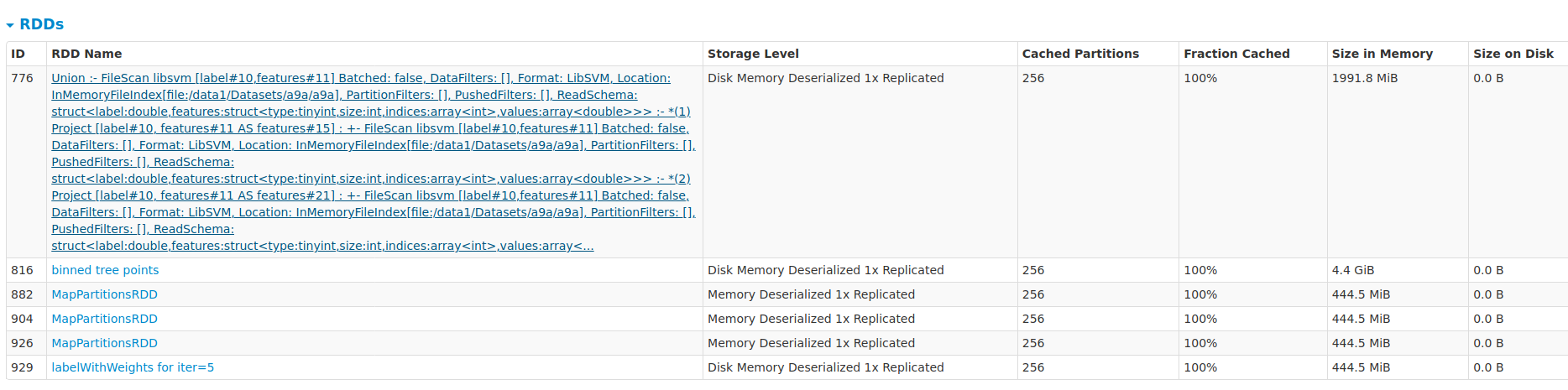Sort by Storage Level column header
The image size is (1568, 390).
point(753,54)
